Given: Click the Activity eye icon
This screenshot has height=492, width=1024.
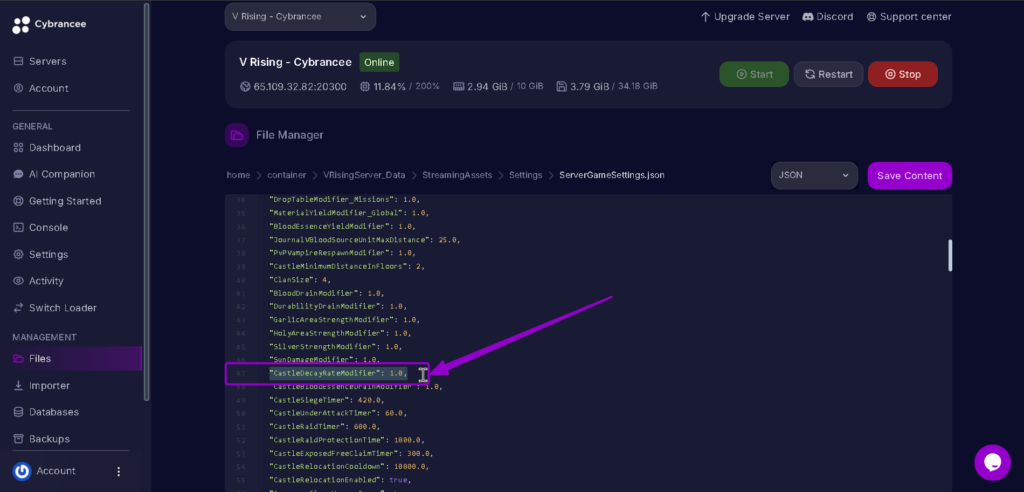Looking at the screenshot, I should pos(18,281).
